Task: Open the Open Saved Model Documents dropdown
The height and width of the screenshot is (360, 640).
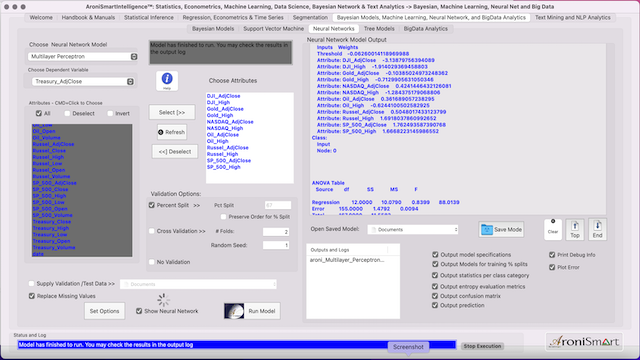Action: tap(413, 230)
